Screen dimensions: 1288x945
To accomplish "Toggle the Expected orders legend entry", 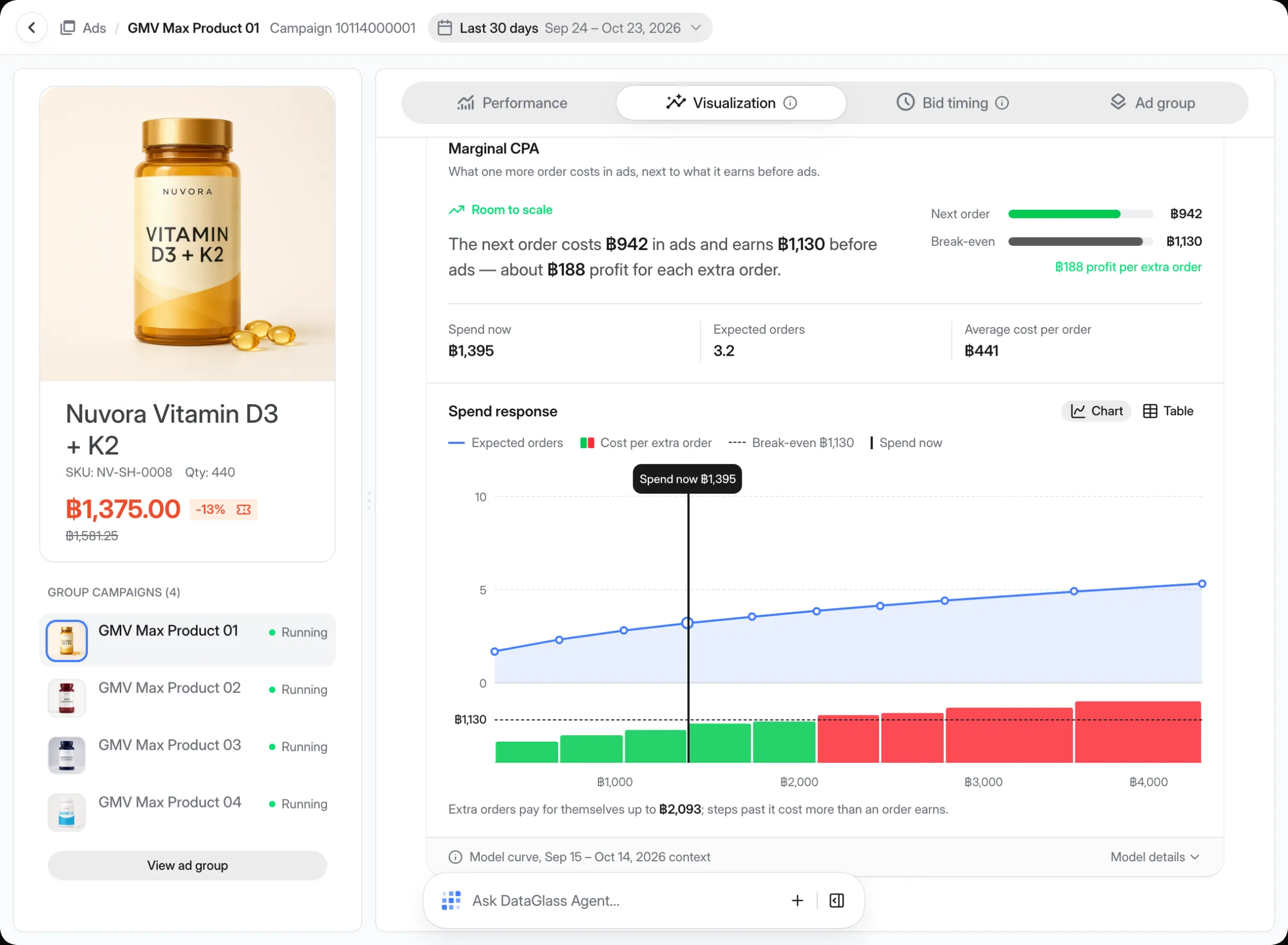I will point(506,443).
